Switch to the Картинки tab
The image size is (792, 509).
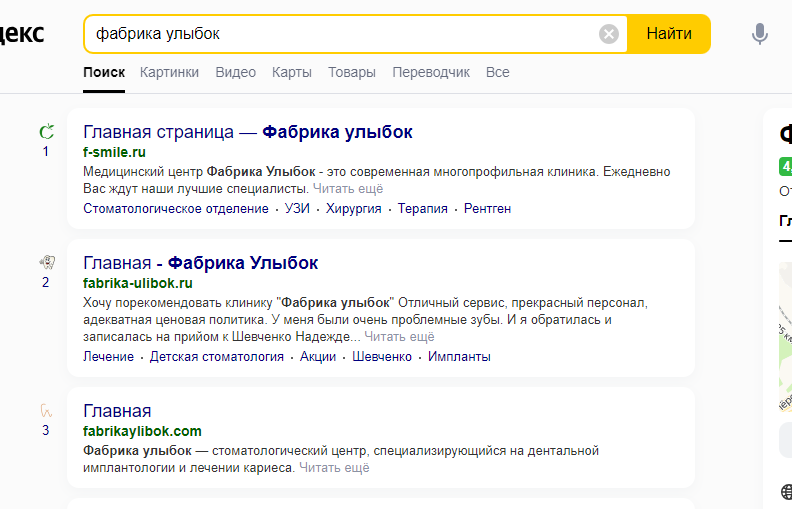[x=169, y=72]
